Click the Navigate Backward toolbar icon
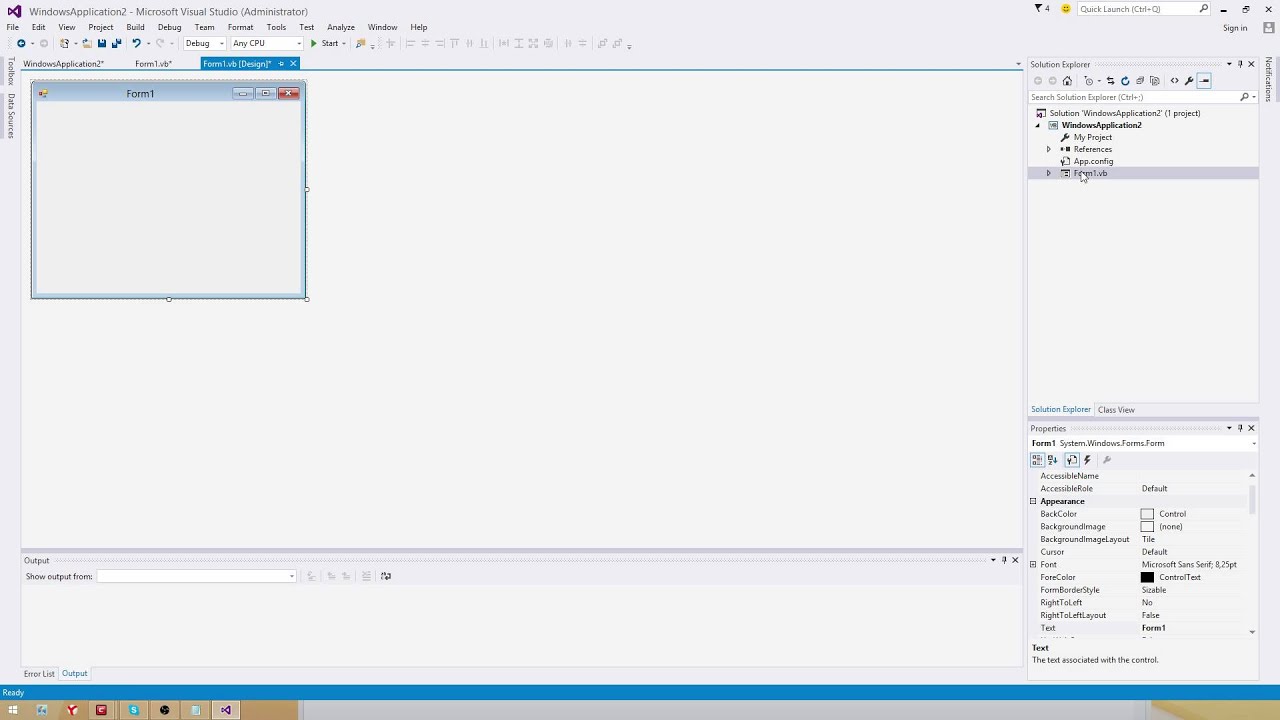 tap(21, 43)
